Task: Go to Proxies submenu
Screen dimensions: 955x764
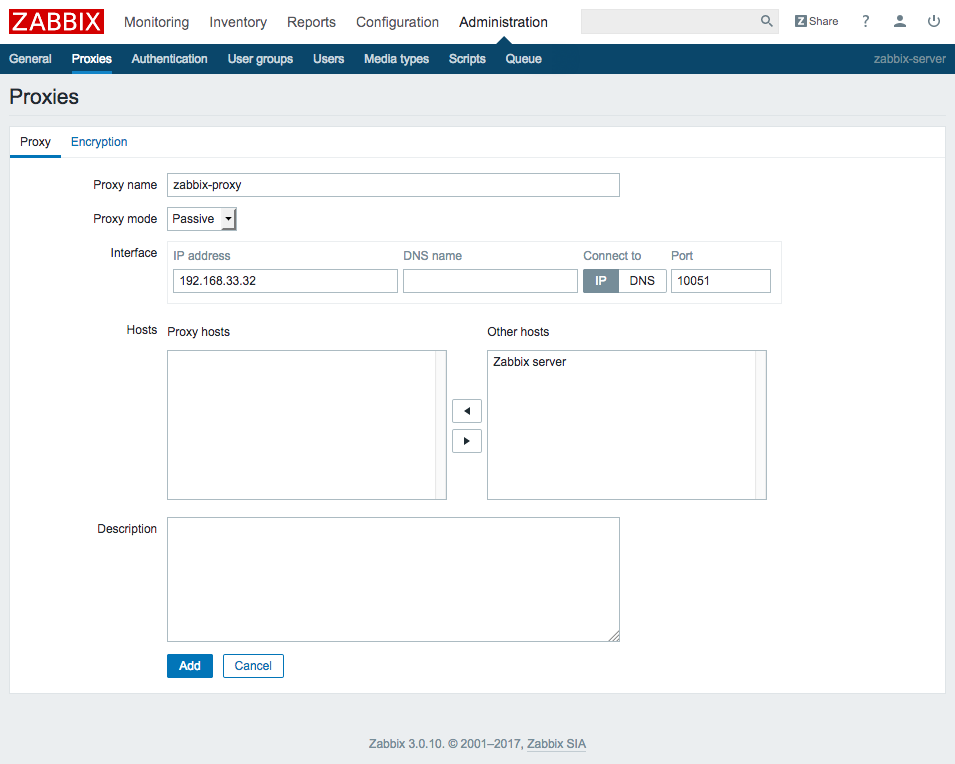Action: click(91, 59)
